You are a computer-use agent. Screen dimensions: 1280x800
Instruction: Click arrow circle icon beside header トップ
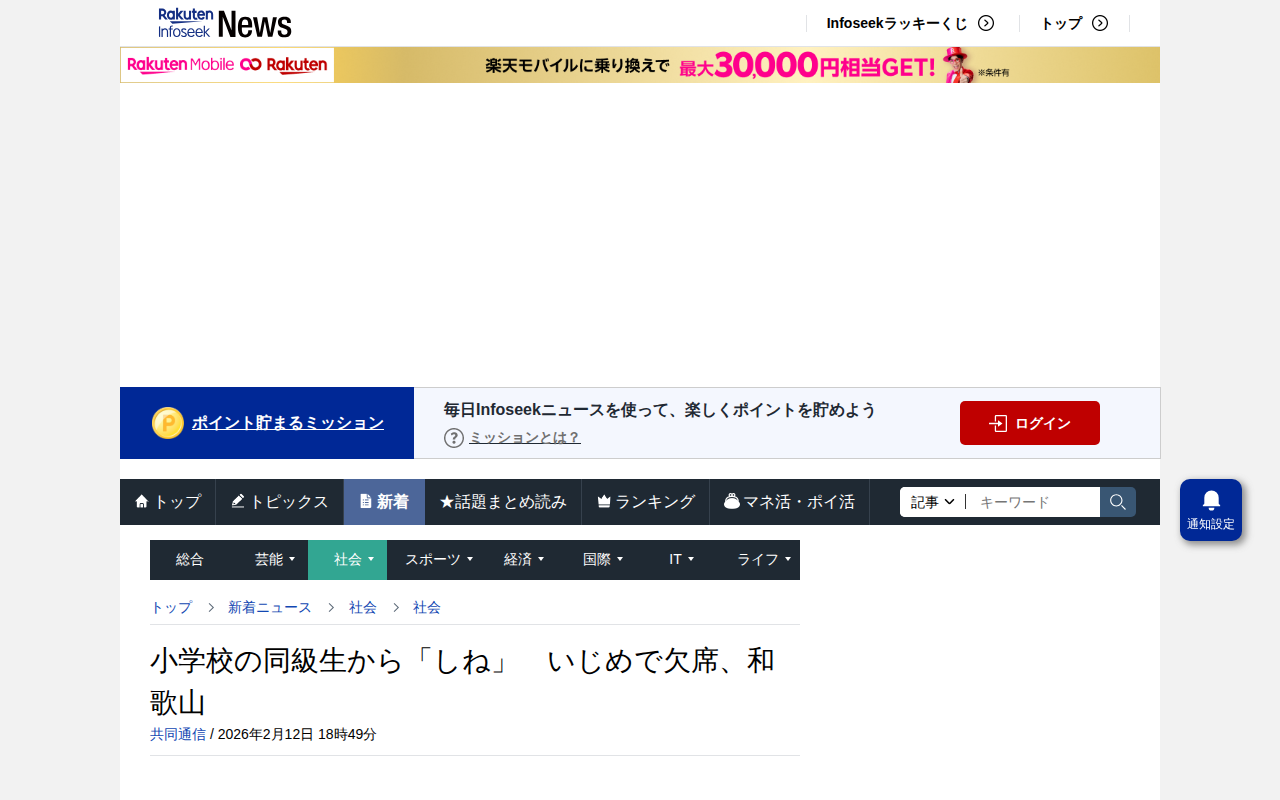click(x=1100, y=23)
